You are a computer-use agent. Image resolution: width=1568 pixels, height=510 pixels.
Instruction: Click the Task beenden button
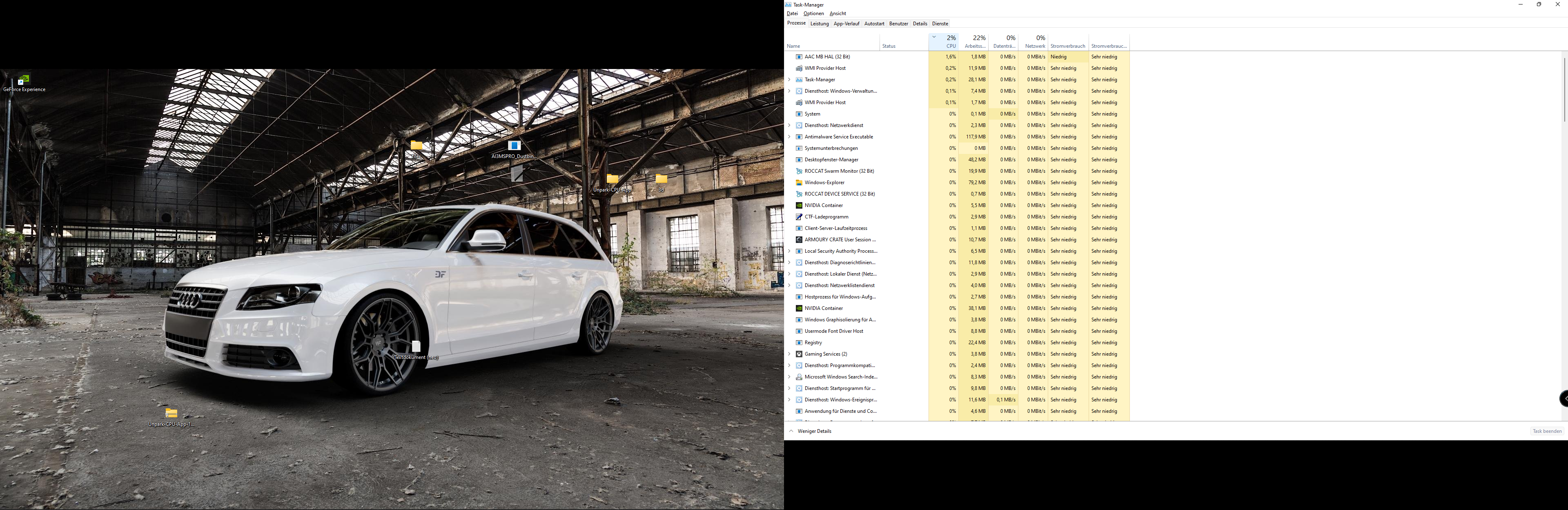pos(1547,431)
